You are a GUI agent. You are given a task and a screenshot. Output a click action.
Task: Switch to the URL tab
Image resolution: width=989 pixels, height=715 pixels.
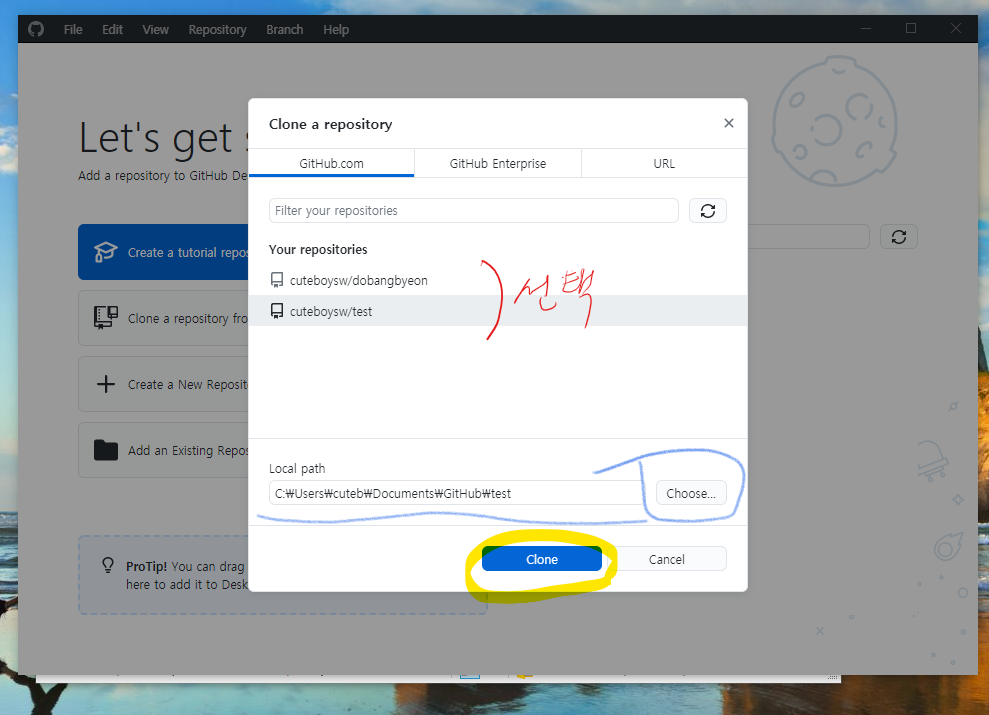coord(664,163)
